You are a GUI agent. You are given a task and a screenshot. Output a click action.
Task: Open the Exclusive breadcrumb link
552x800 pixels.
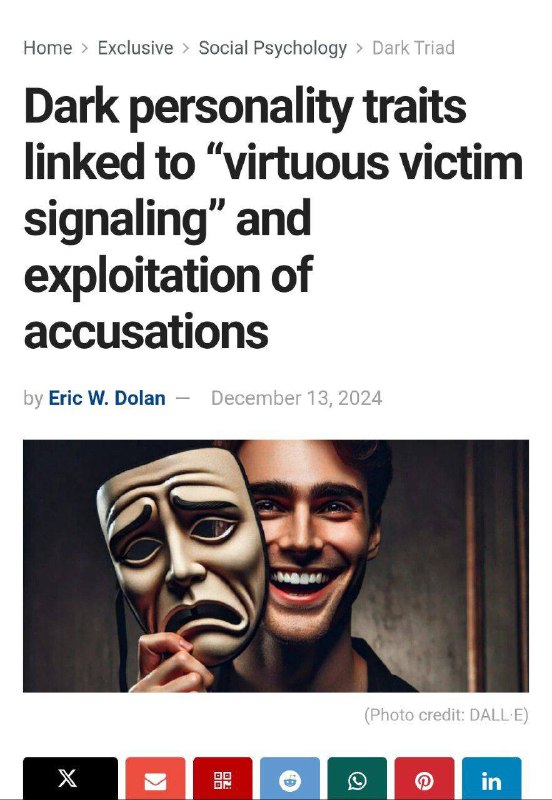point(135,48)
